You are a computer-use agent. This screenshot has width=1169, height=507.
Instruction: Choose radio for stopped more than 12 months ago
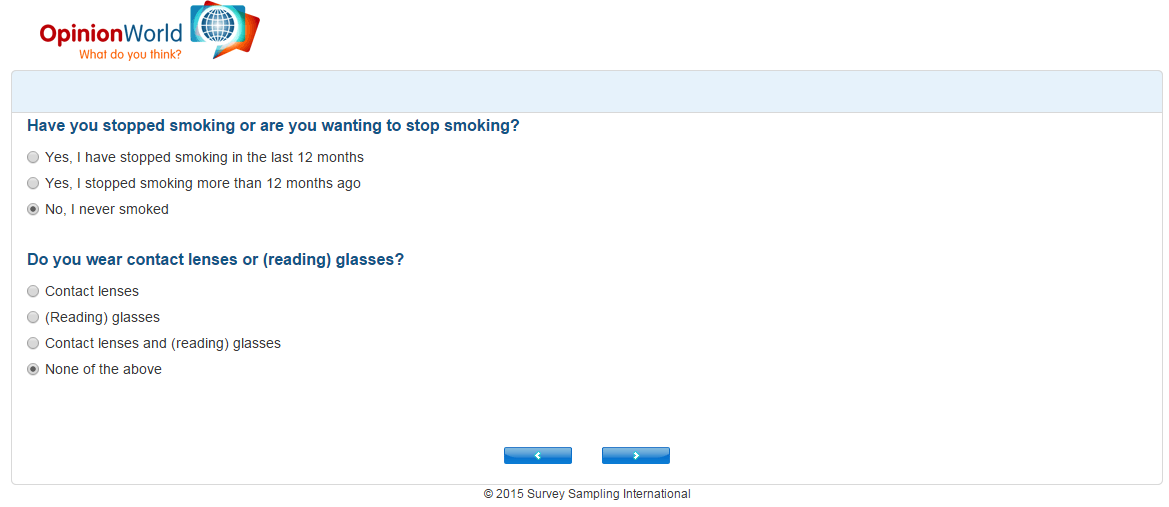click(33, 183)
